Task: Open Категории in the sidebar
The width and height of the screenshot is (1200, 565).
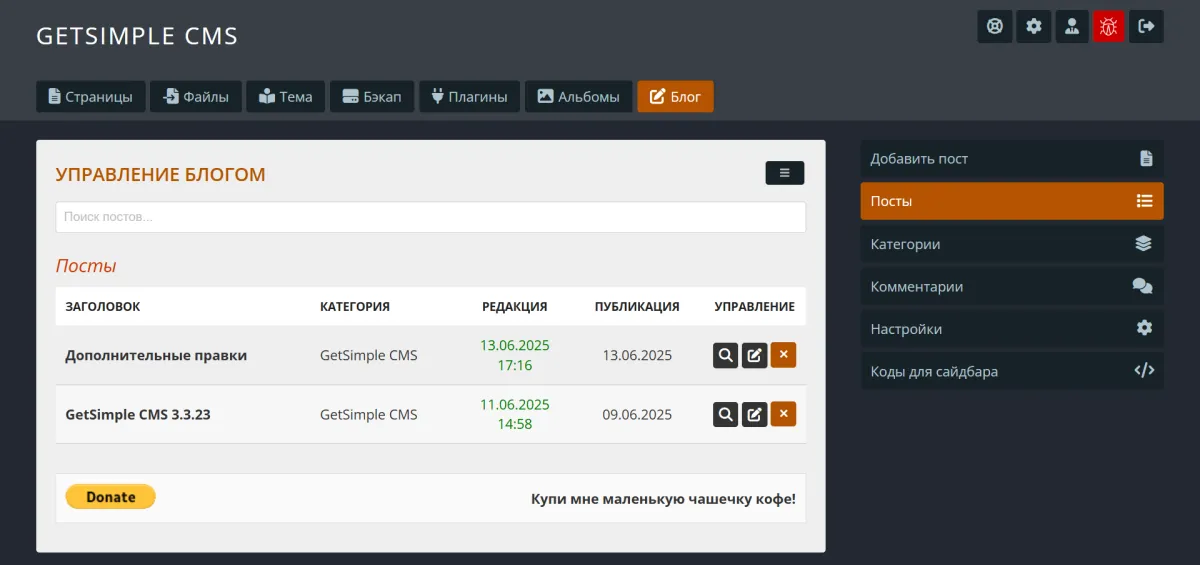Action: [1012, 244]
